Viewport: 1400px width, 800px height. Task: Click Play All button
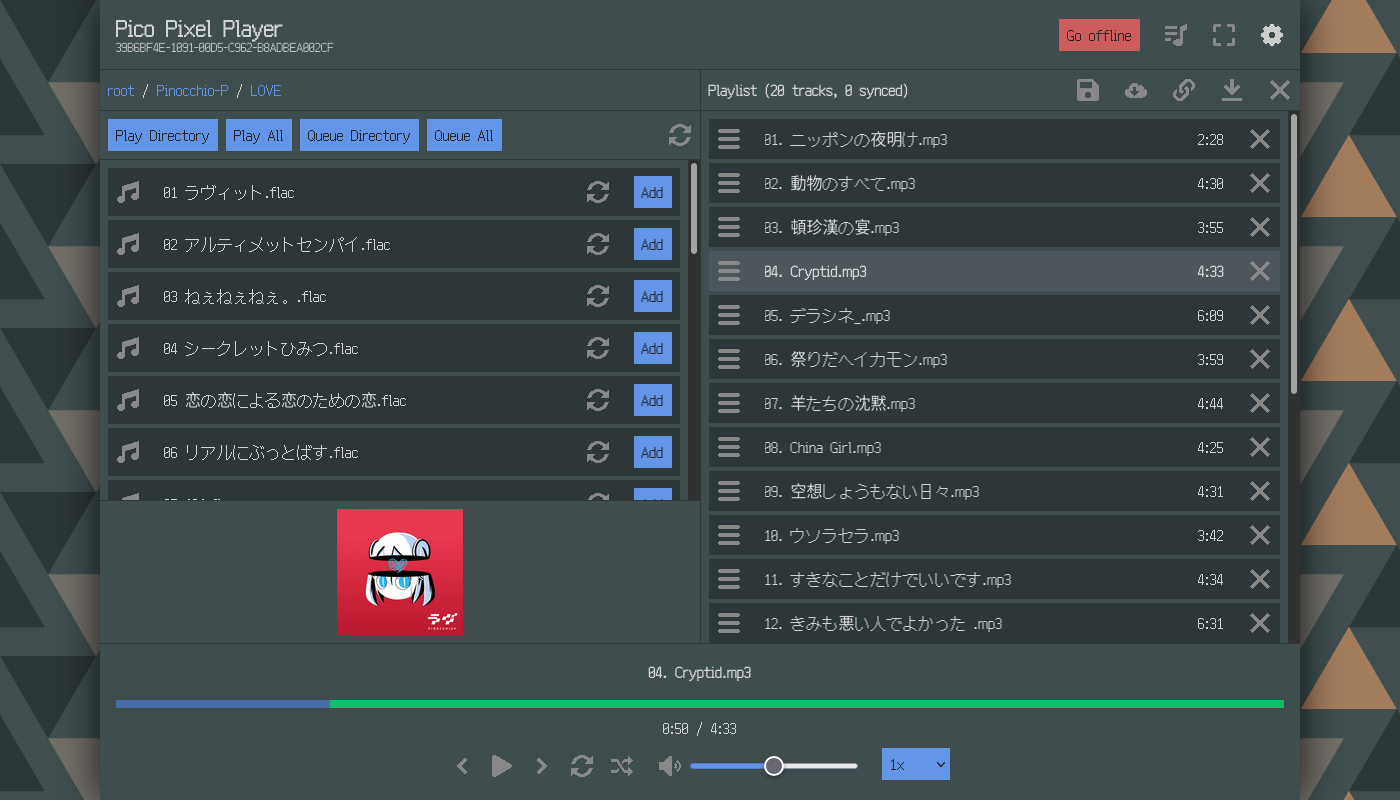click(x=258, y=136)
